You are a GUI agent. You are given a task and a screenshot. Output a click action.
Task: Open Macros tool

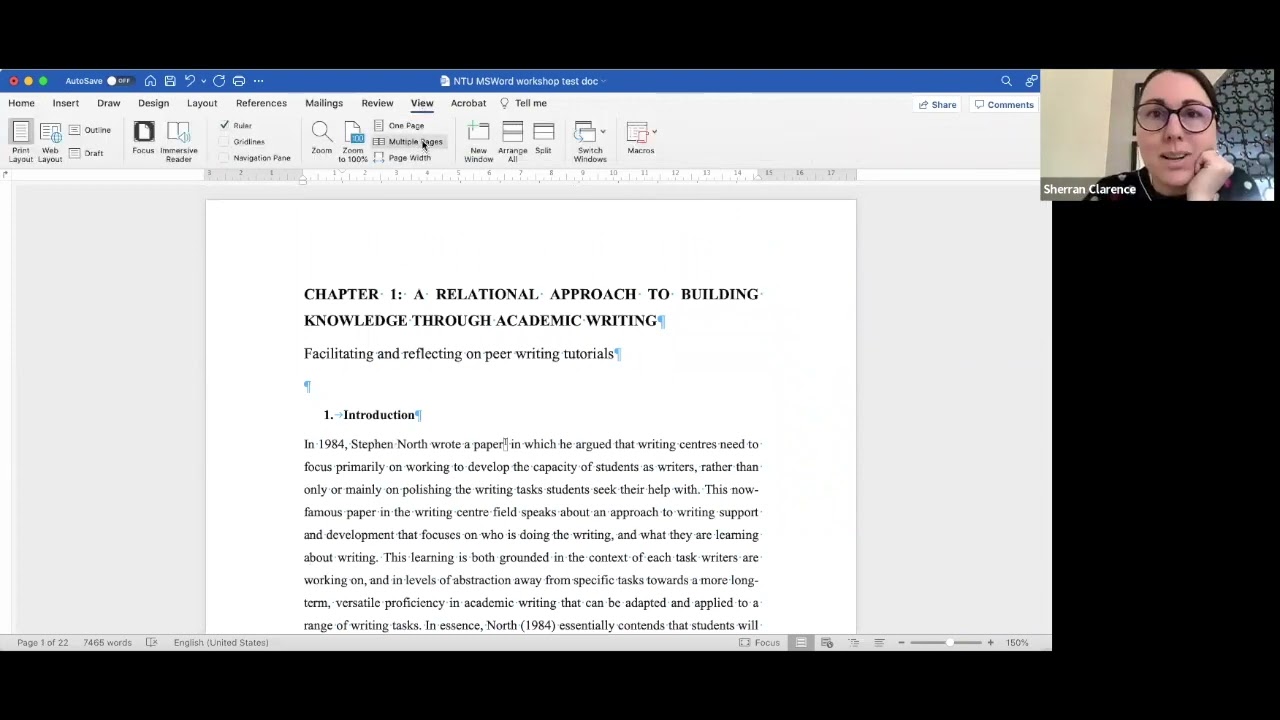(637, 133)
